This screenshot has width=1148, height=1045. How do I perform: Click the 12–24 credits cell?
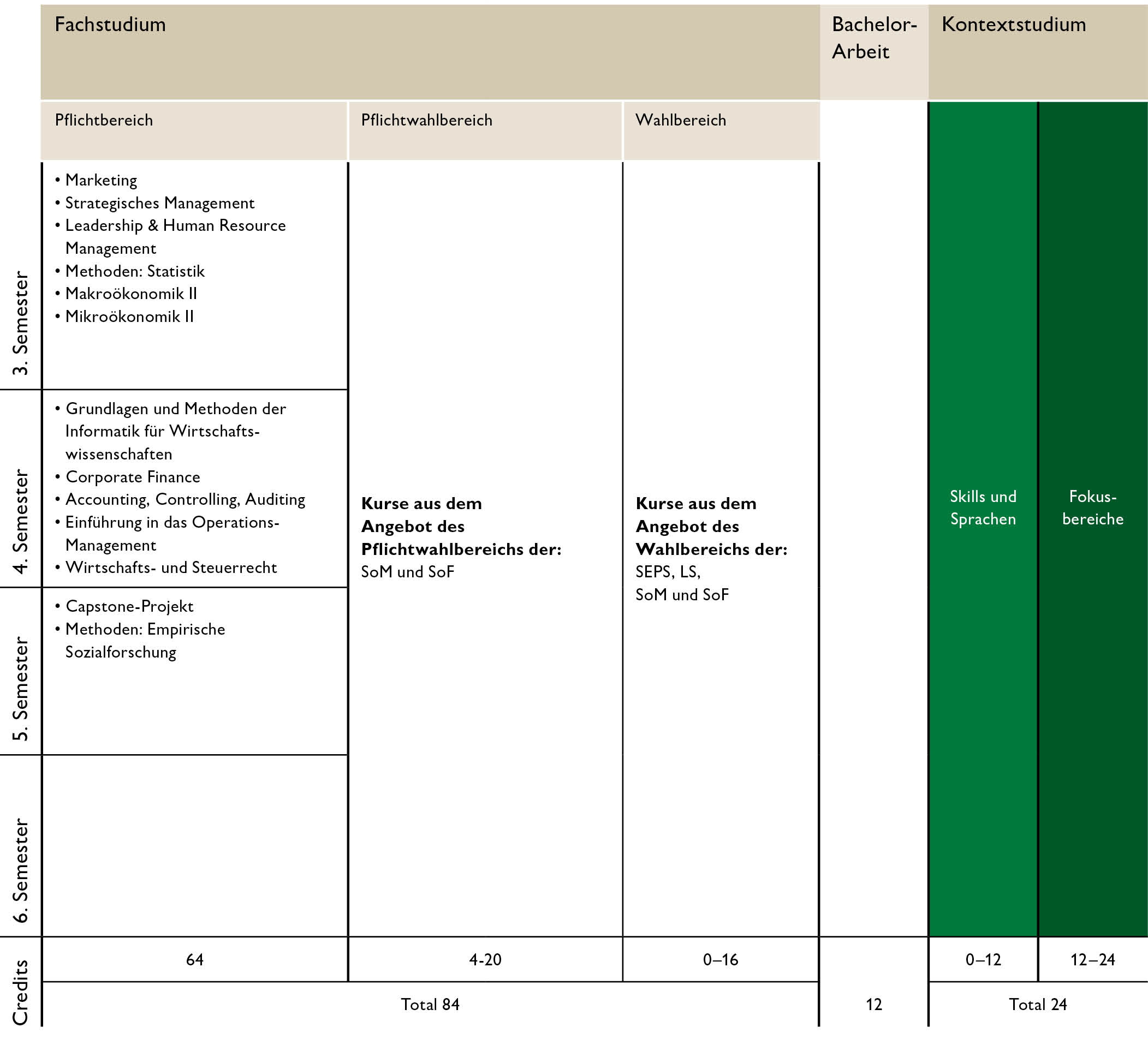(x=1093, y=960)
